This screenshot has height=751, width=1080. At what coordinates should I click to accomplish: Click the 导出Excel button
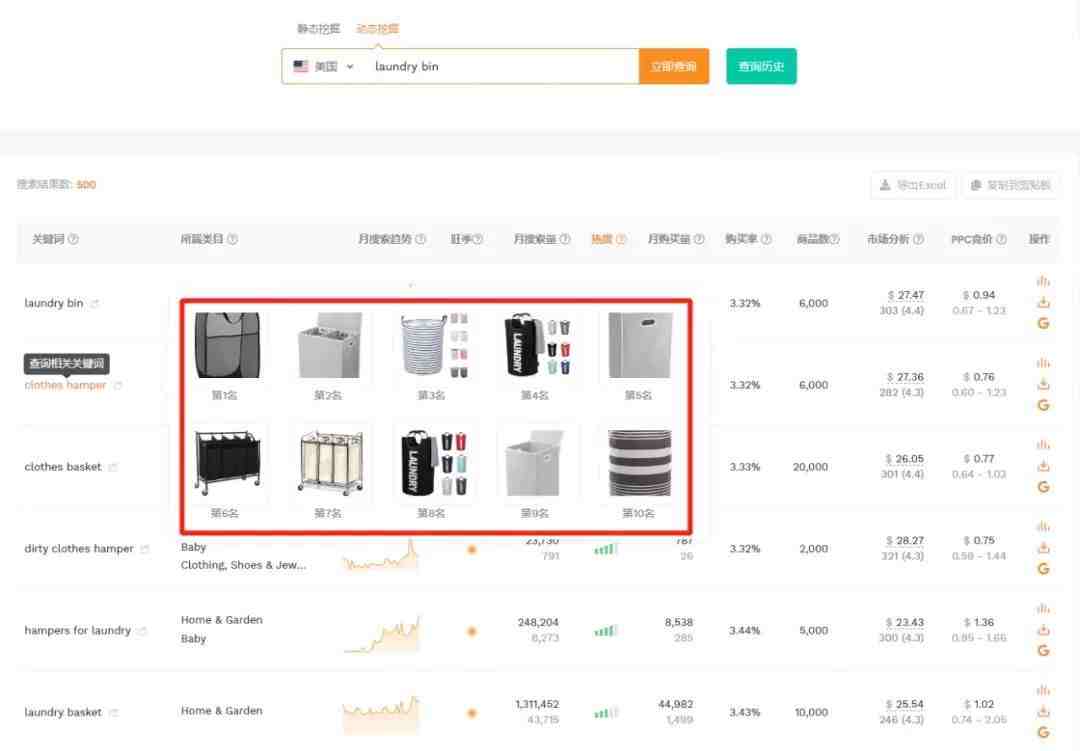[x=912, y=185]
